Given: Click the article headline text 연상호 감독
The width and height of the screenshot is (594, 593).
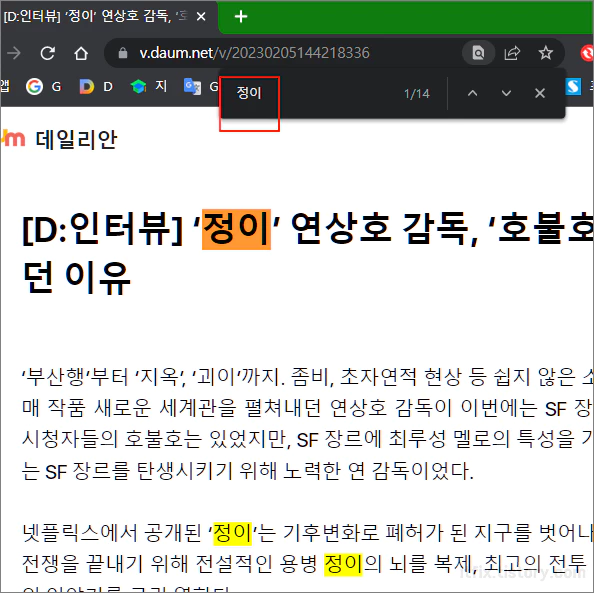Looking at the screenshot, I should 379,229.
